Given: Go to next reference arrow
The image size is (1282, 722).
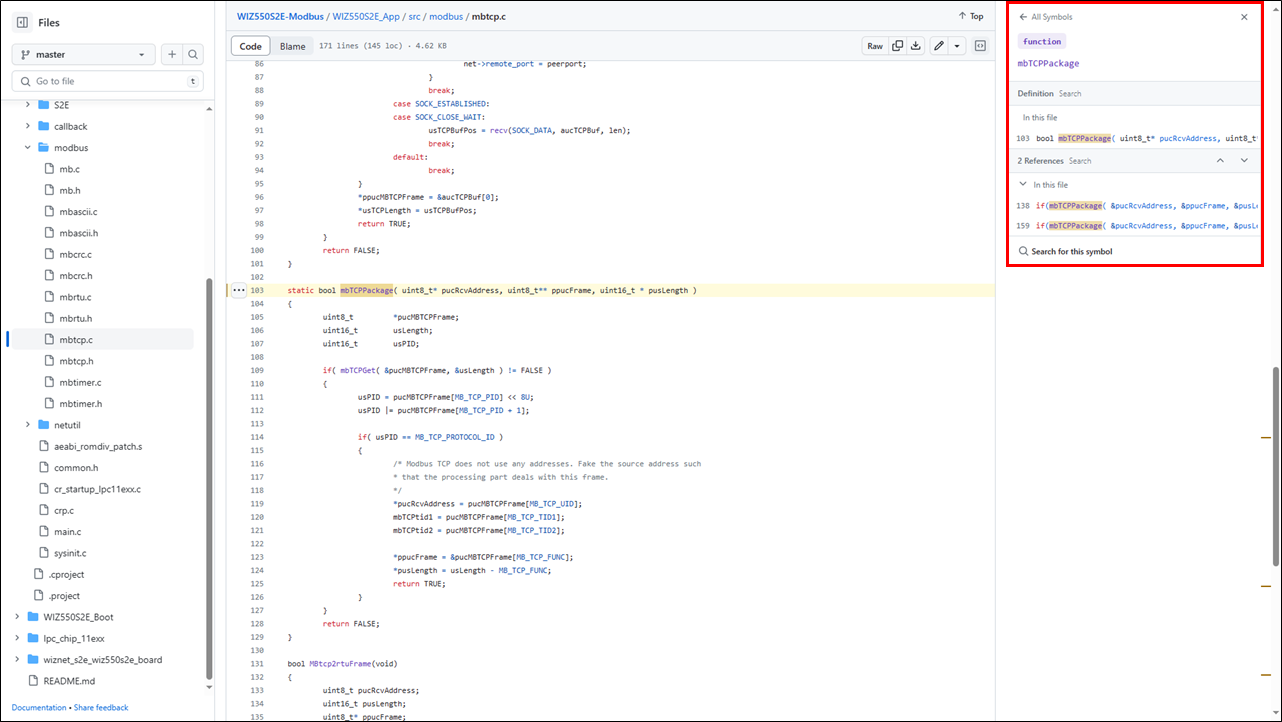Looking at the screenshot, I should (1244, 160).
